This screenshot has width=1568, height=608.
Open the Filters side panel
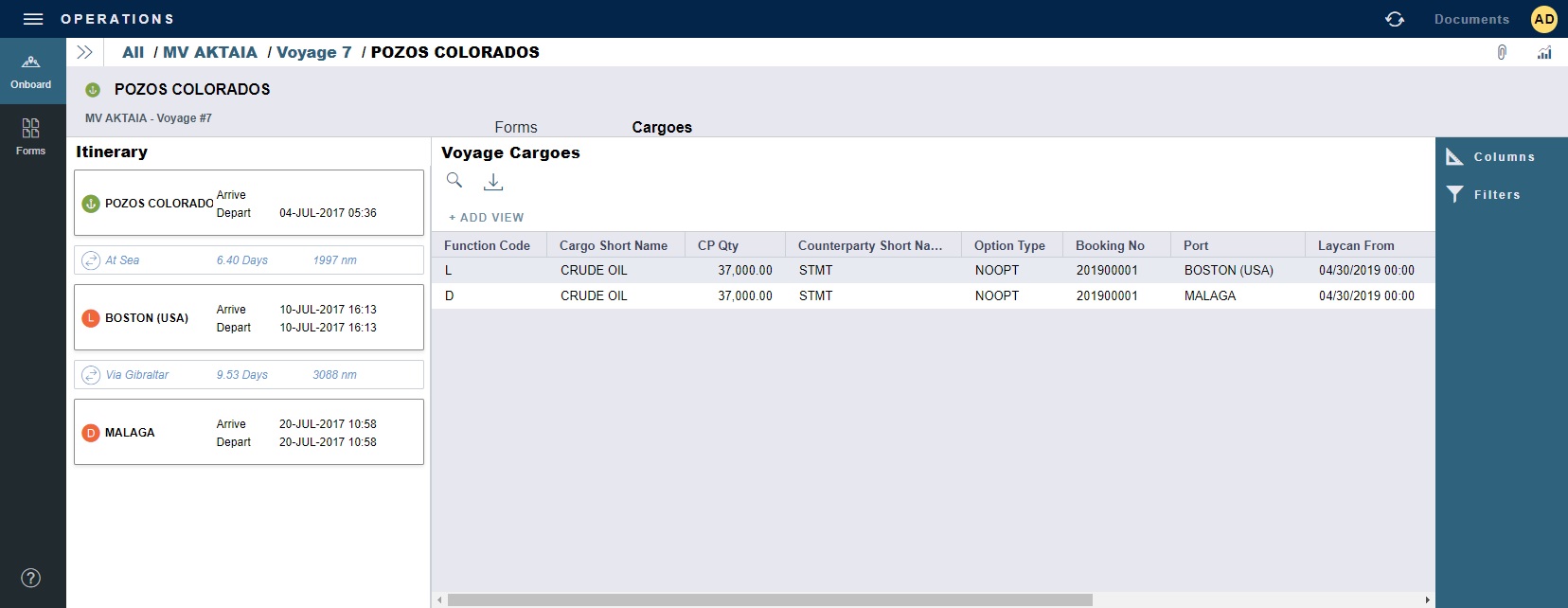[x=1496, y=195]
